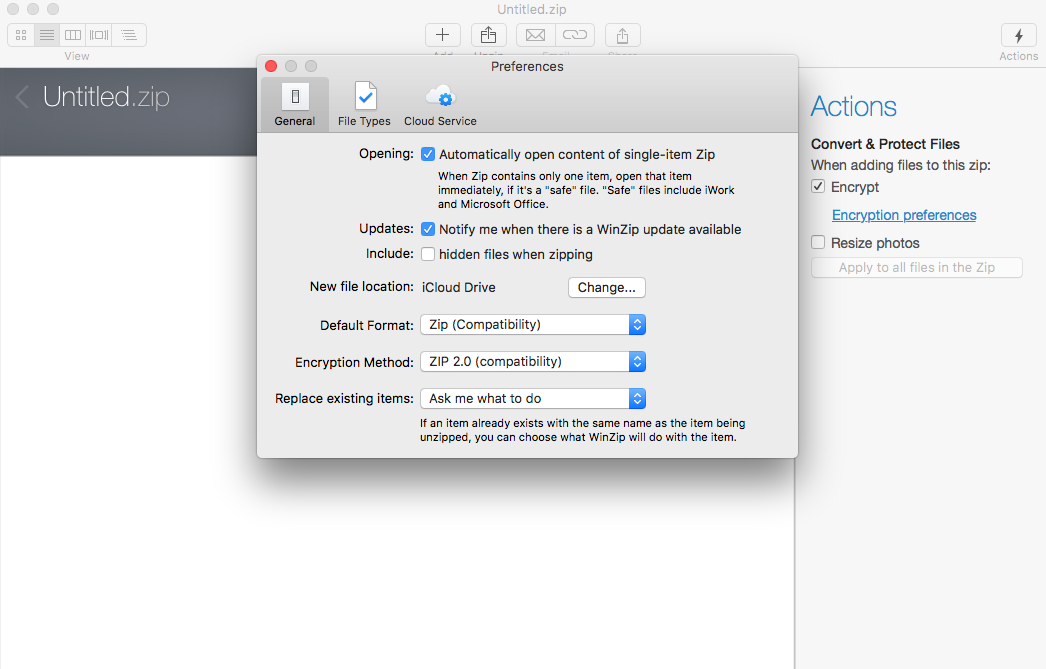Click the share link chain icon

(574, 35)
